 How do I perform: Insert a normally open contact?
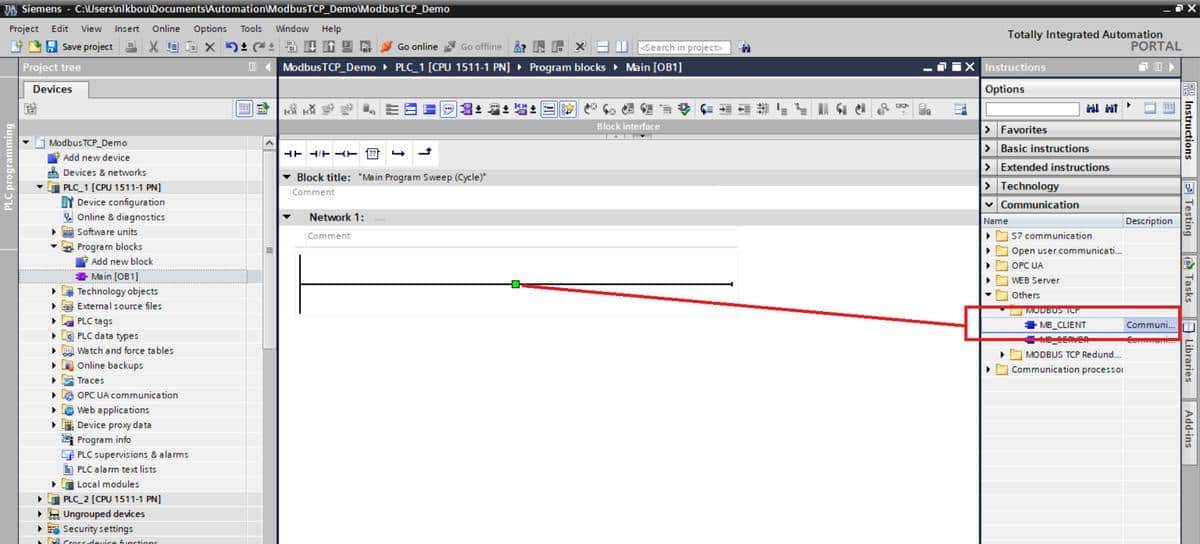(292, 153)
